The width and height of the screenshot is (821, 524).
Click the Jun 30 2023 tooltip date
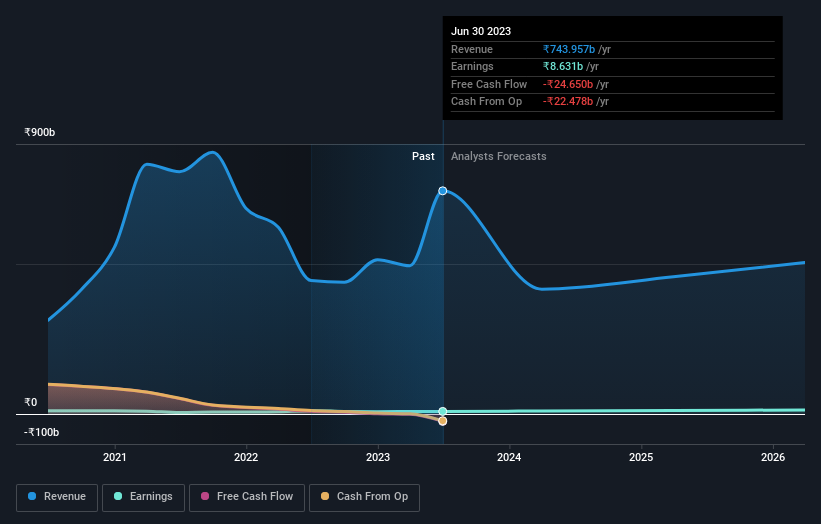point(481,31)
